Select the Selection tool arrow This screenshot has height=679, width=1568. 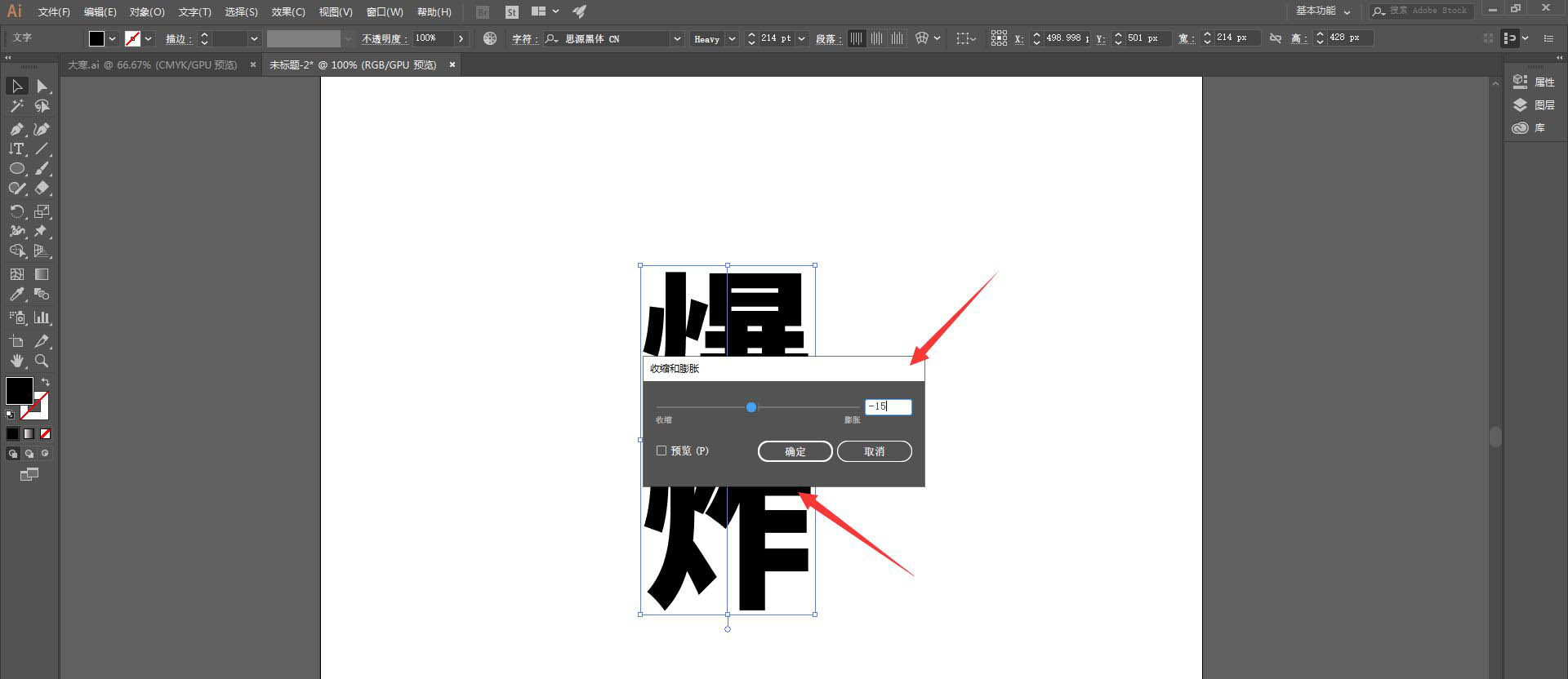[x=17, y=86]
